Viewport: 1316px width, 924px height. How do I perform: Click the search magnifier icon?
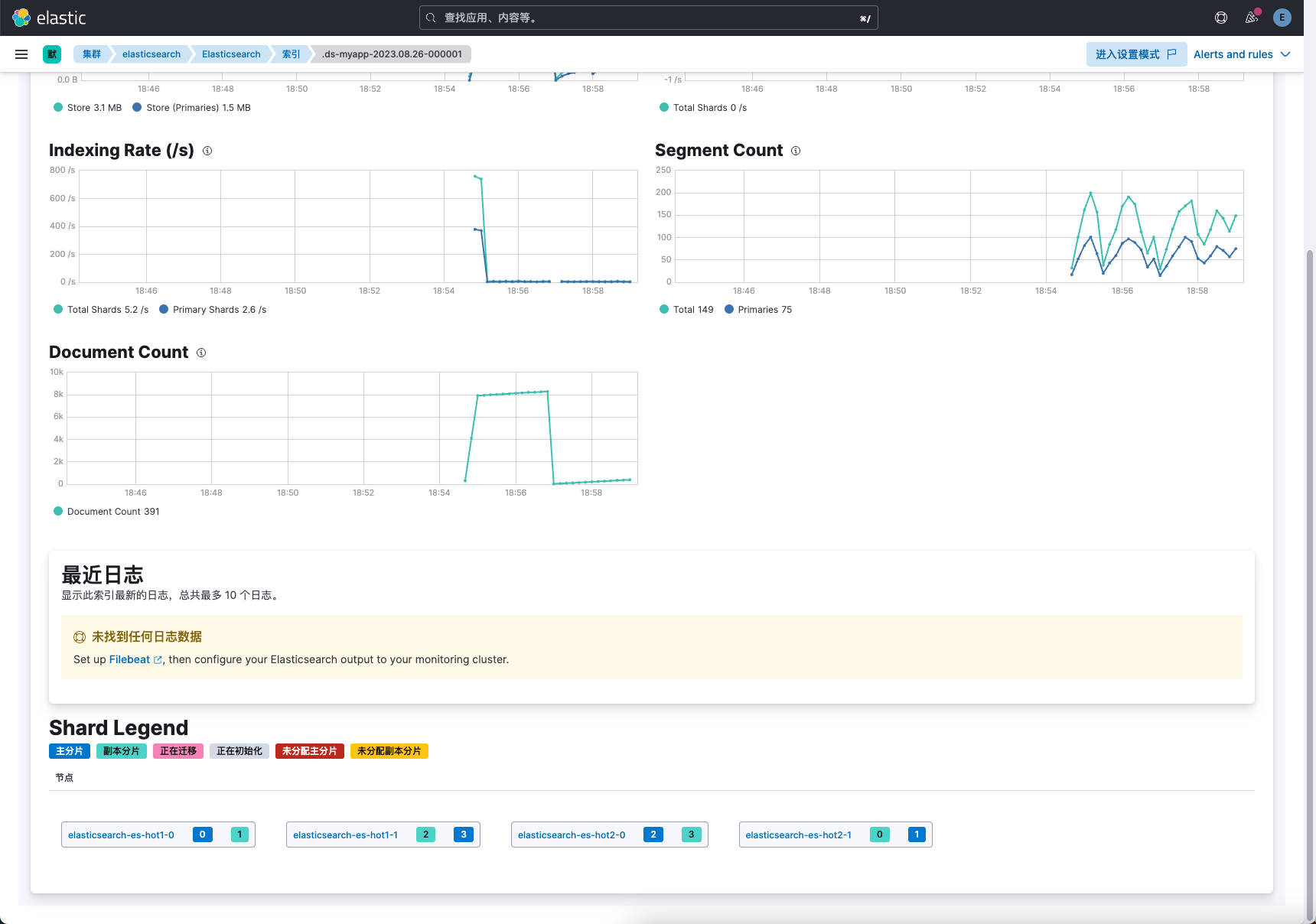432,18
